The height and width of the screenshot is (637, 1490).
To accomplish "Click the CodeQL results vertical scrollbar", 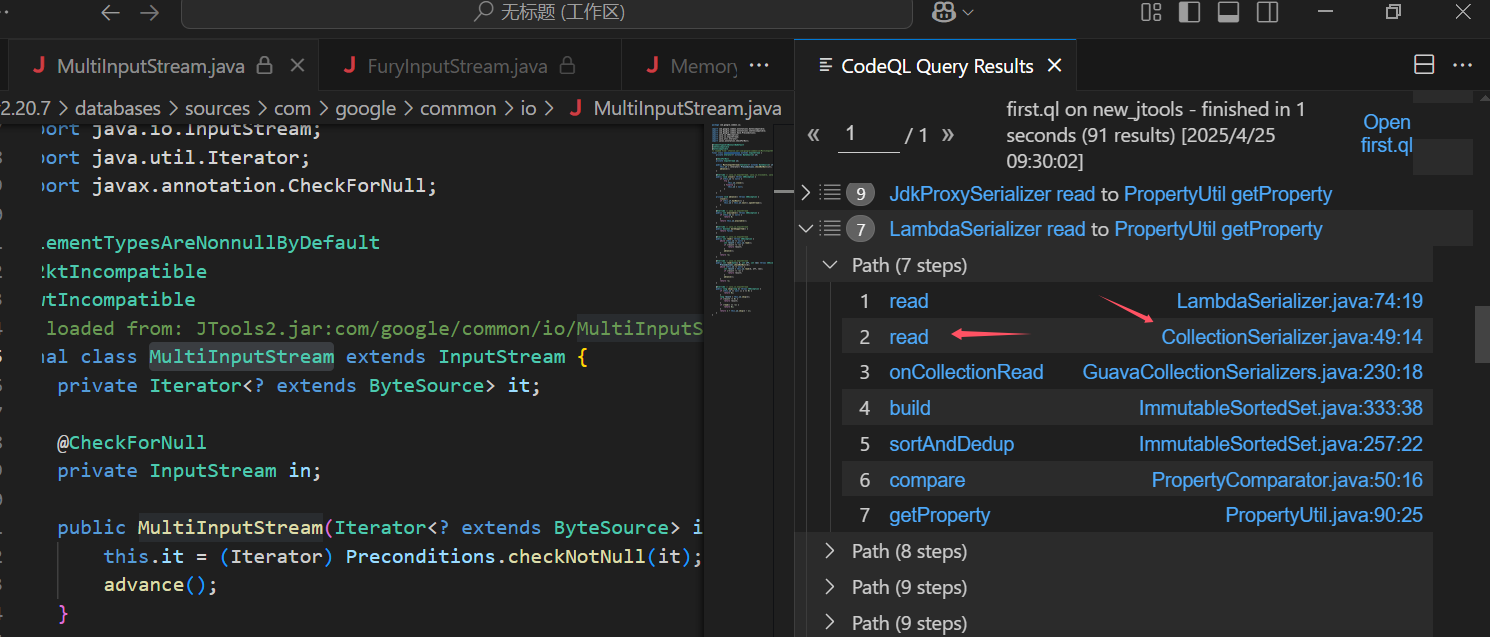I will (x=1482, y=334).
